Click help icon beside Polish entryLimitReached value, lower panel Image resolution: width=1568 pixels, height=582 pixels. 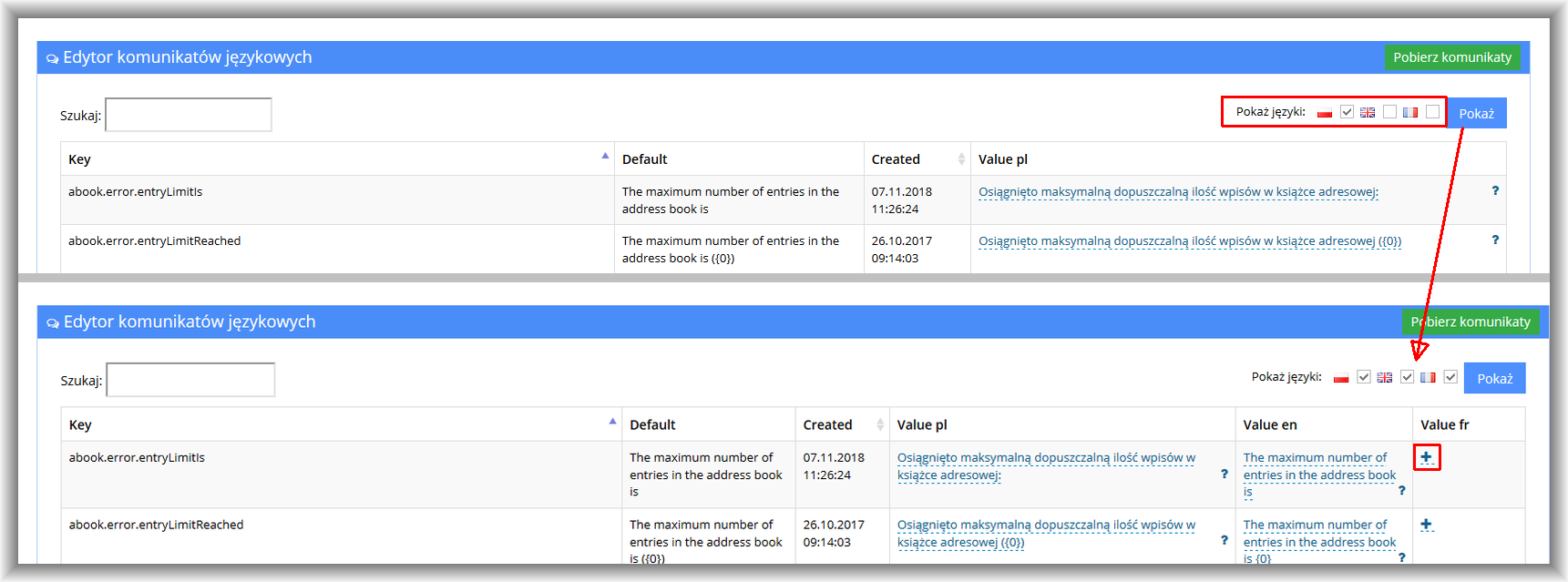pos(1225,541)
